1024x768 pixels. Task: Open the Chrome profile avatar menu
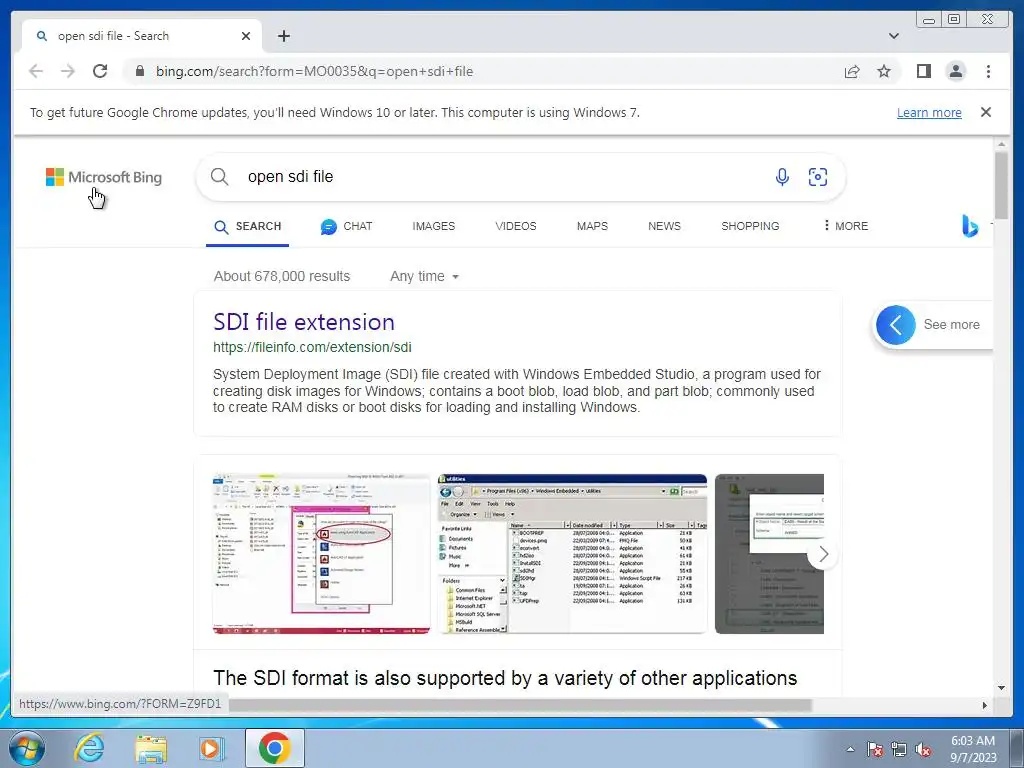[x=955, y=71]
